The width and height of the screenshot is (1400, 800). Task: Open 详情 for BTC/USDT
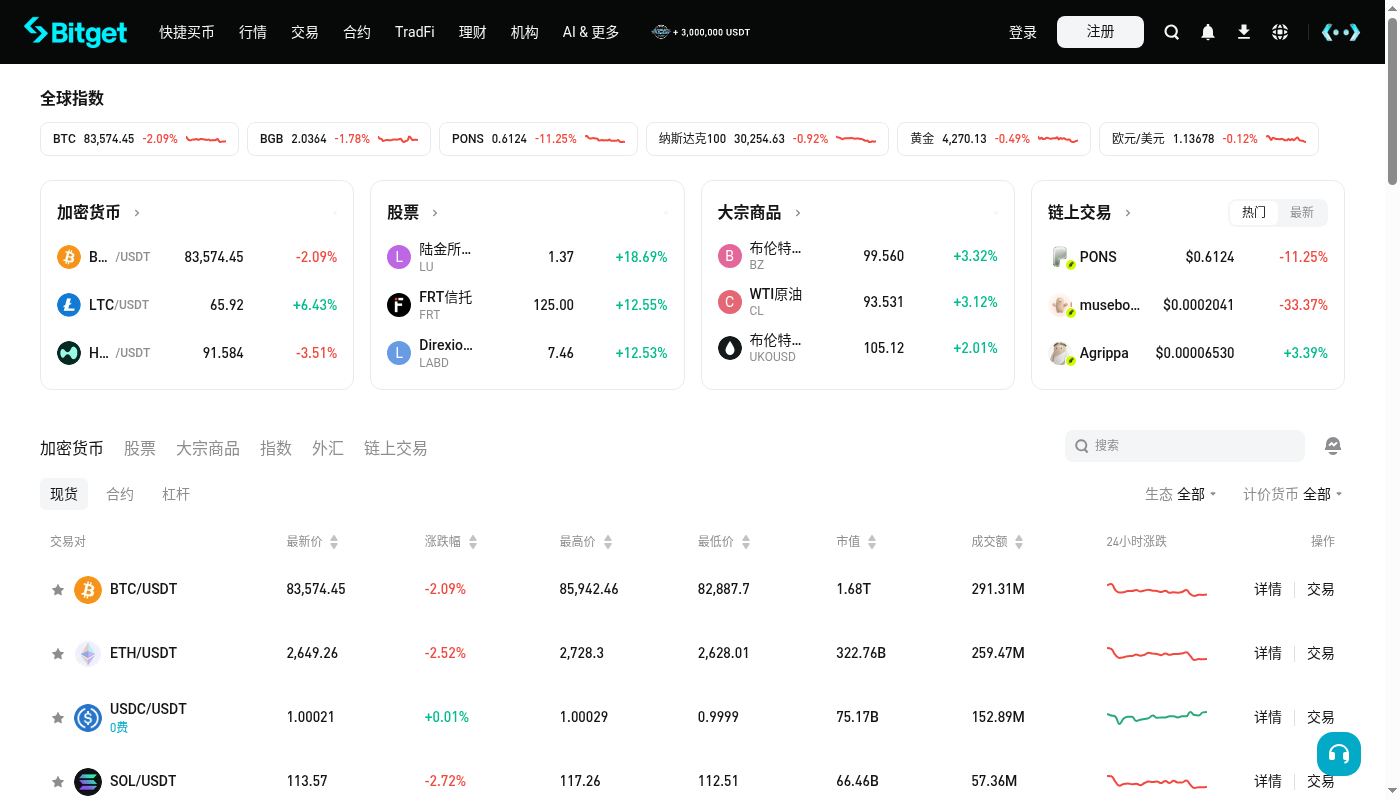(x=1268, y=590)
